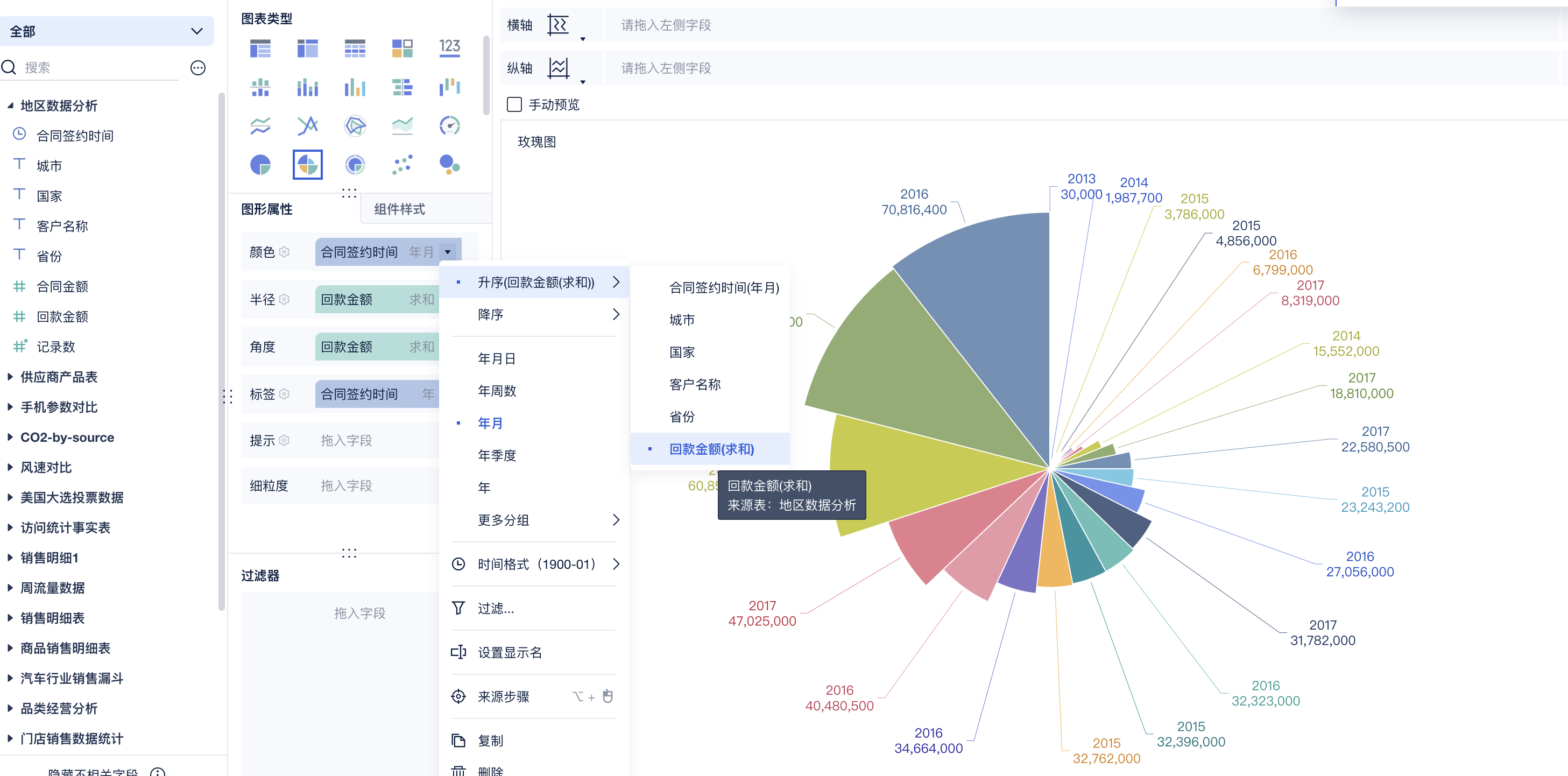1568x776 pixels.
Task: Collapse the 地区数据分析 tree node
Action: pos(10,106)
